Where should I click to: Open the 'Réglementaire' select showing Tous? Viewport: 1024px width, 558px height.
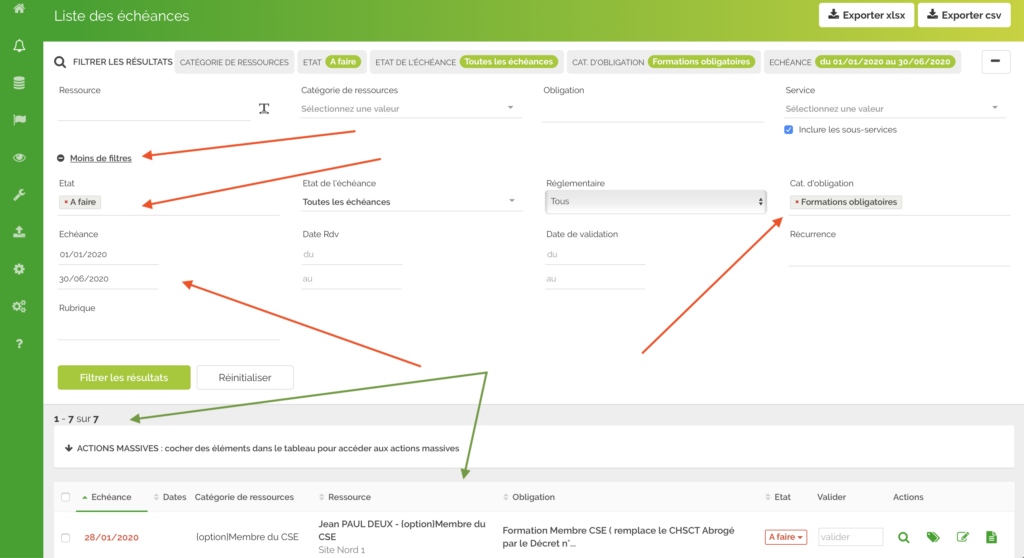click(x=655, y=201)
